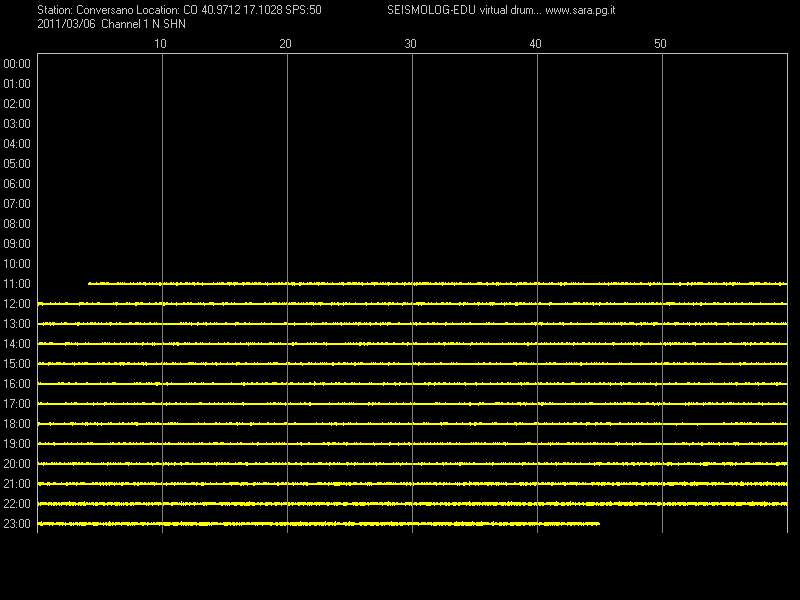Click the 15:00 hour label

coord(17,364)
